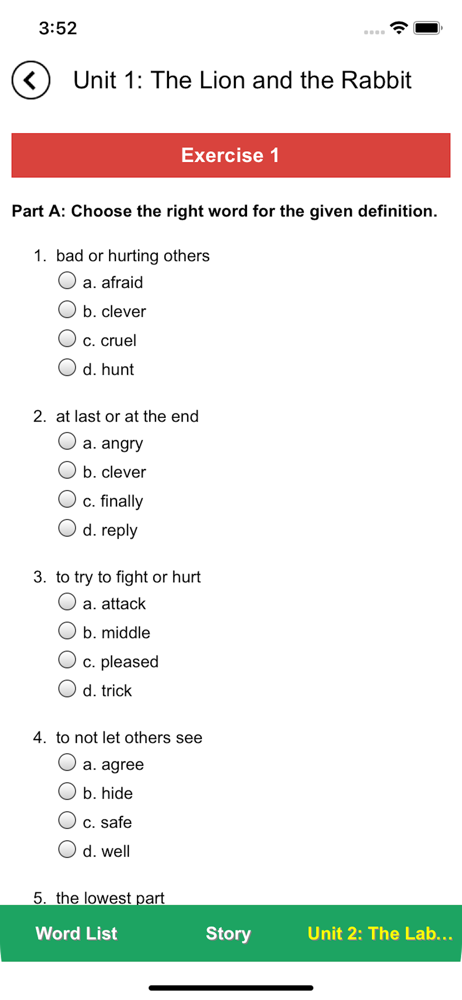Select 'c. pleased' radio option

67,660
